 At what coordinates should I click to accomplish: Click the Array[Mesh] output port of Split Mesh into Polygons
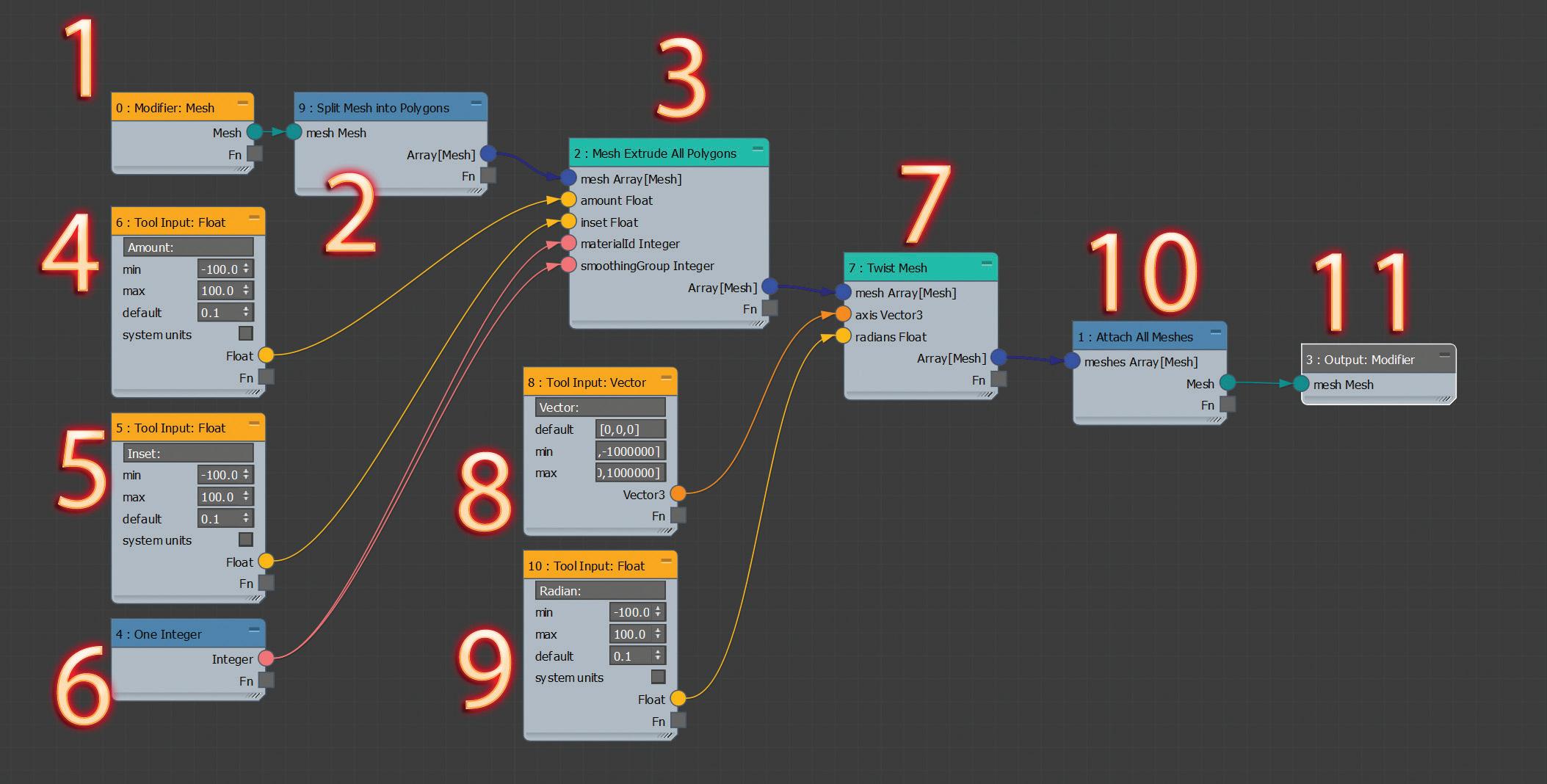[x=488, y=154]
